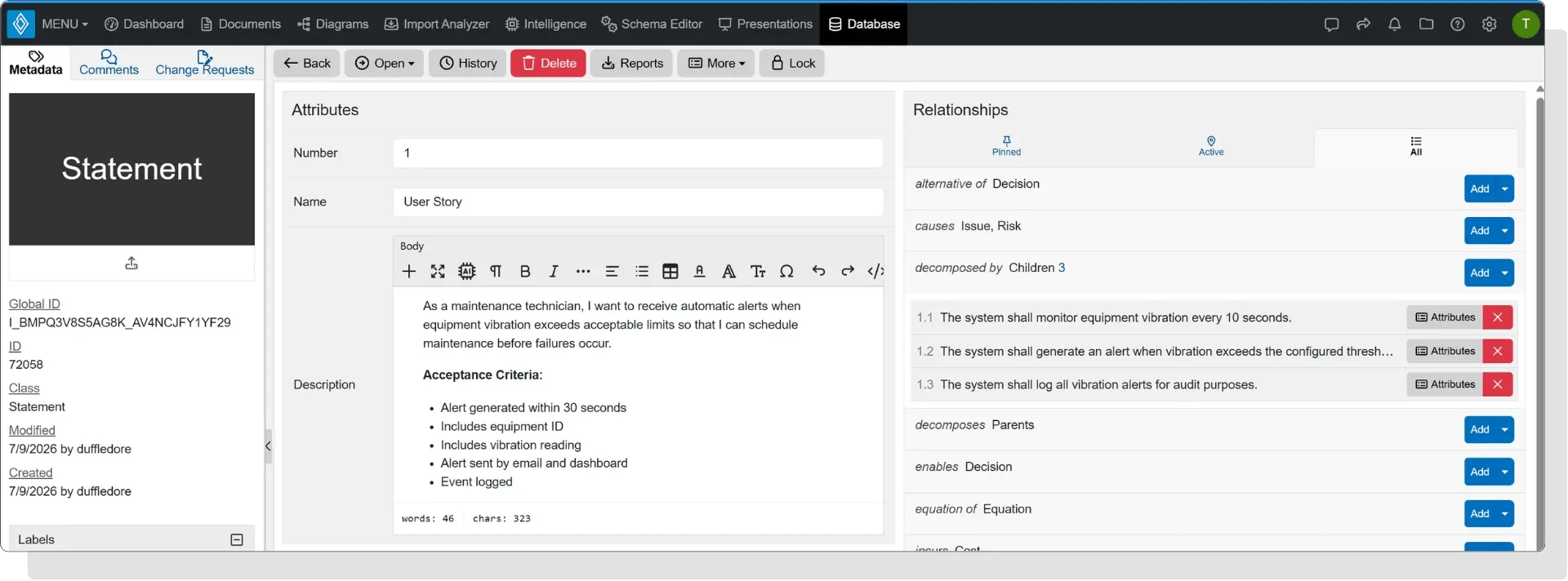Expand Add dropdown for enables Decision
1568x581 pixels.
point(1504,472)
